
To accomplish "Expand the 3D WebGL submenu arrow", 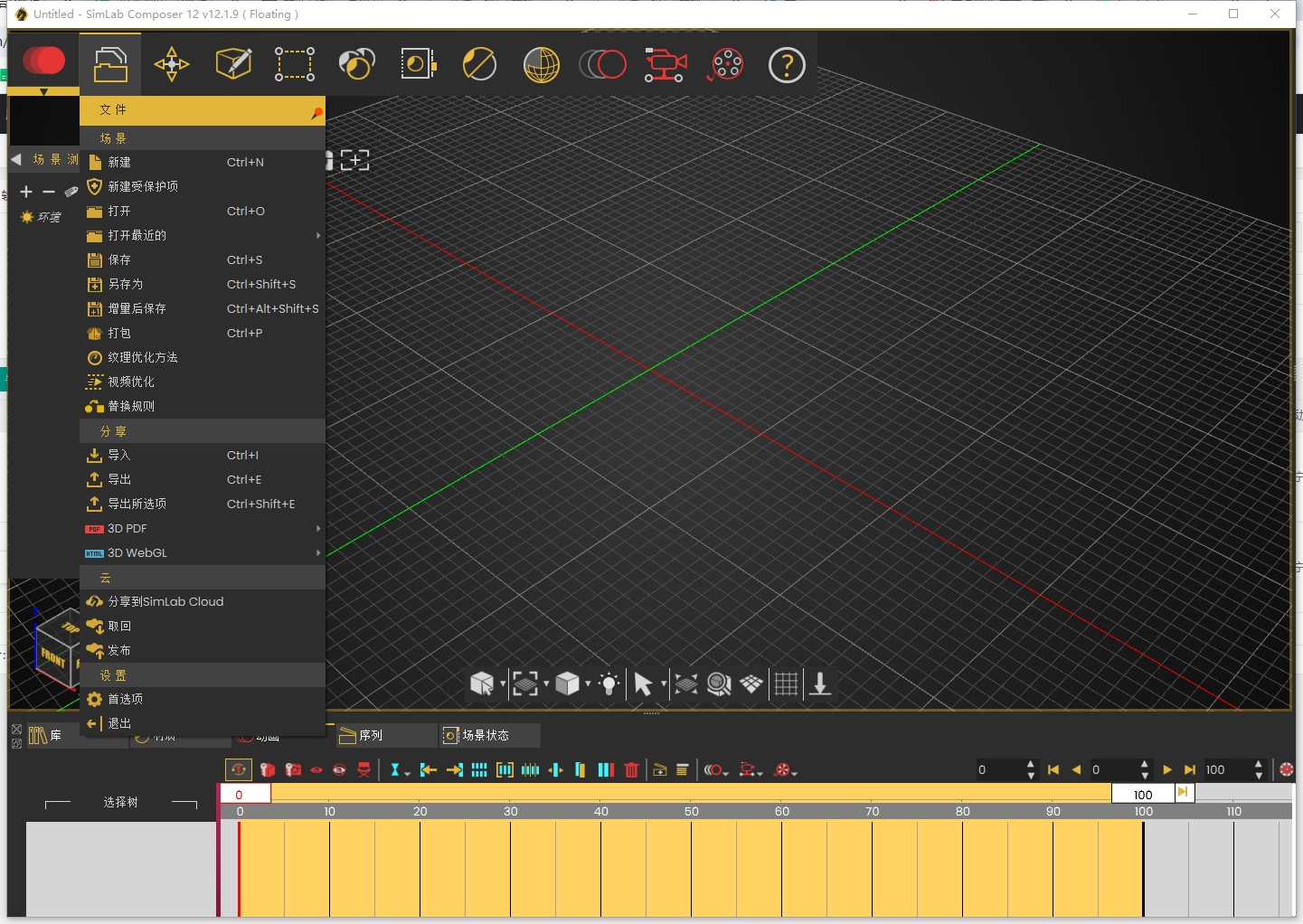I will pos(318,552).
